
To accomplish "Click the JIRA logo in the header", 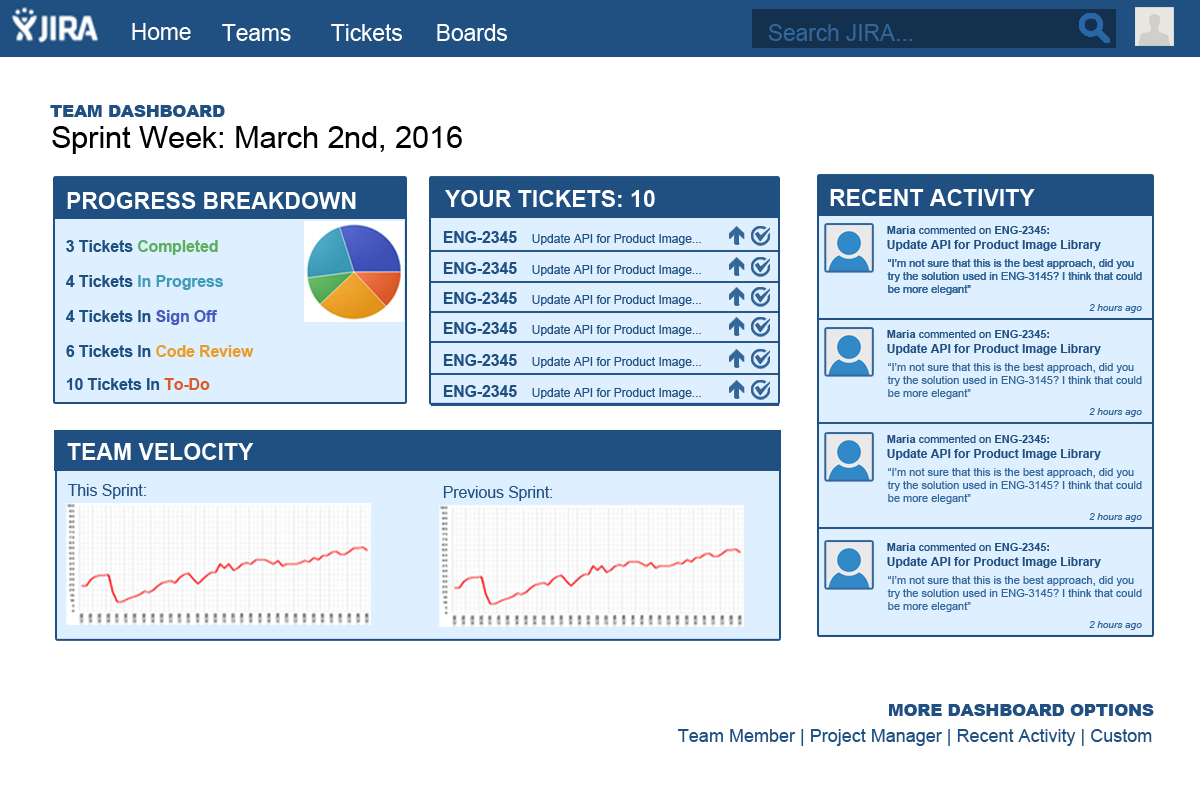I will [x=55, y=25].
